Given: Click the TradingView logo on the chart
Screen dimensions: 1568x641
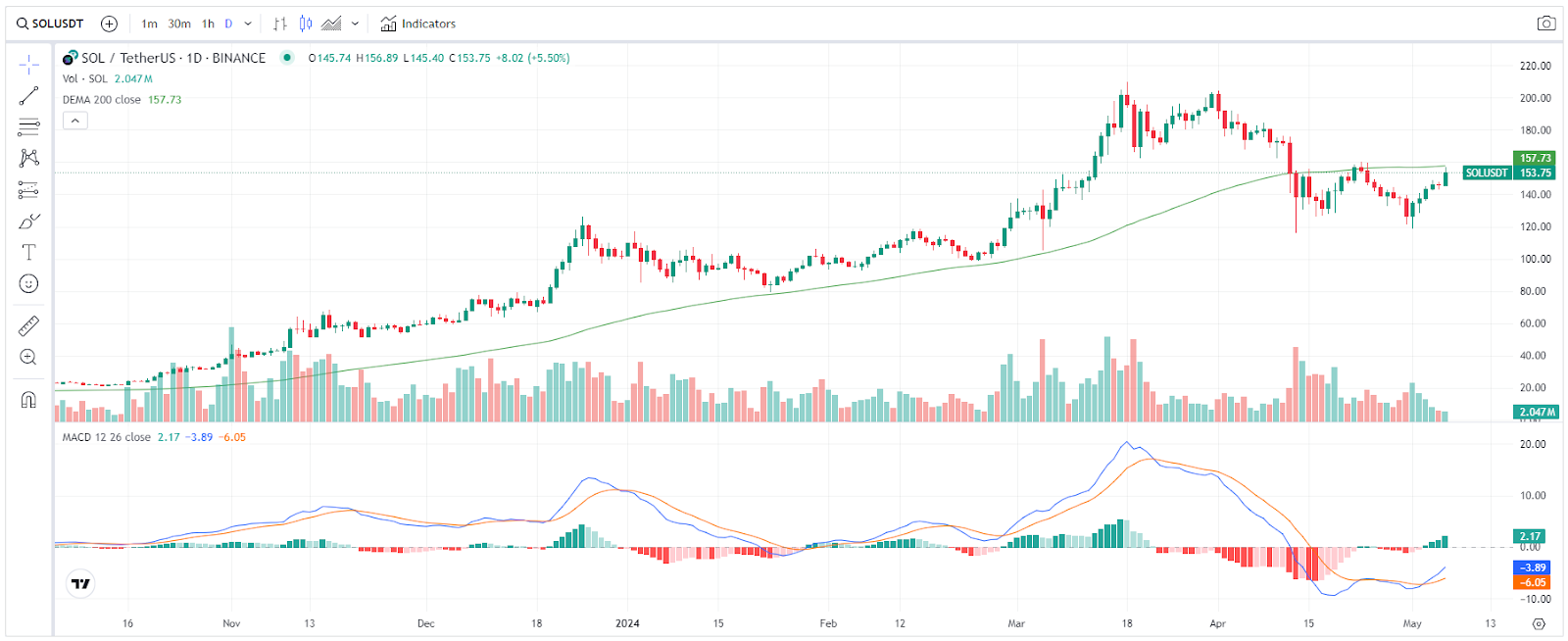Looking at the screenshot, I should 81,584.
